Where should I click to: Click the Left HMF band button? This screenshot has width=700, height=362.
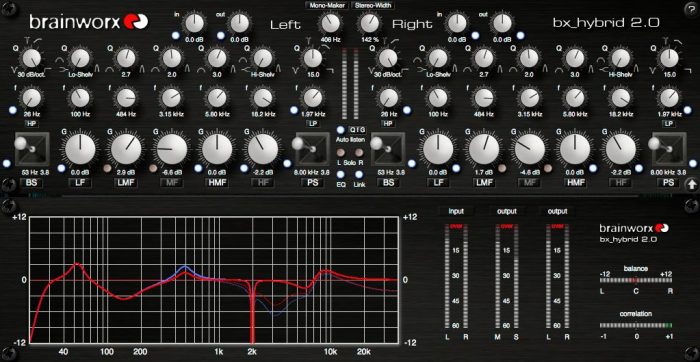(216, 182)
